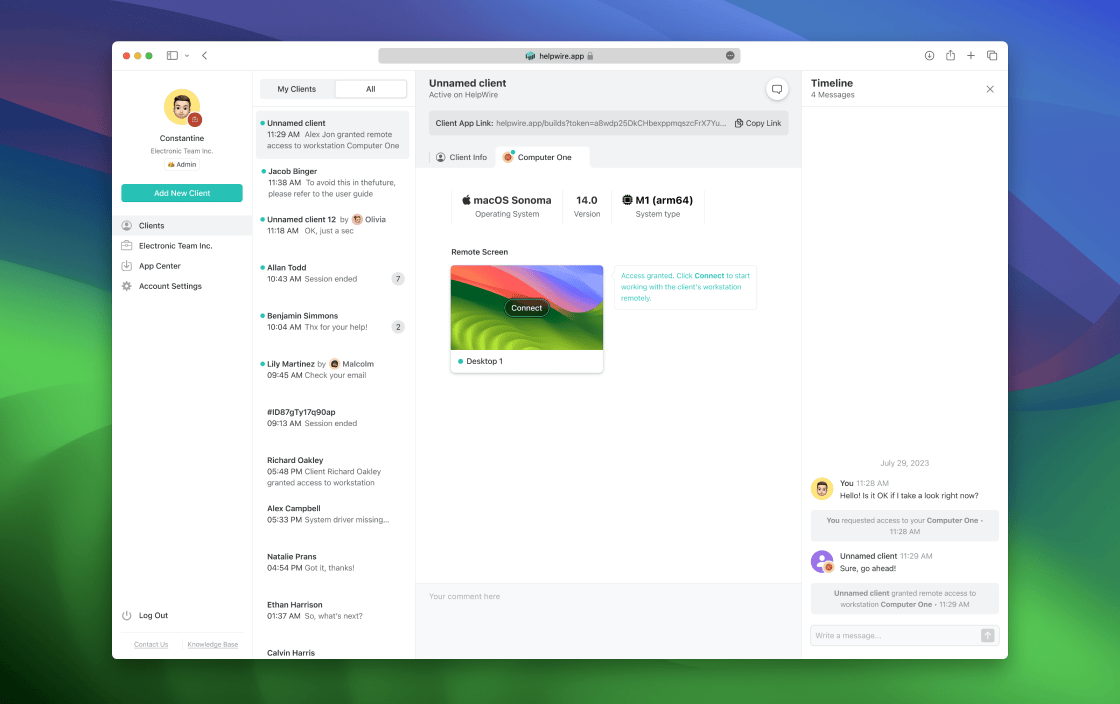Open Knowledge Base link
This screenshot has width=1120, height=704.
(213, 645)
